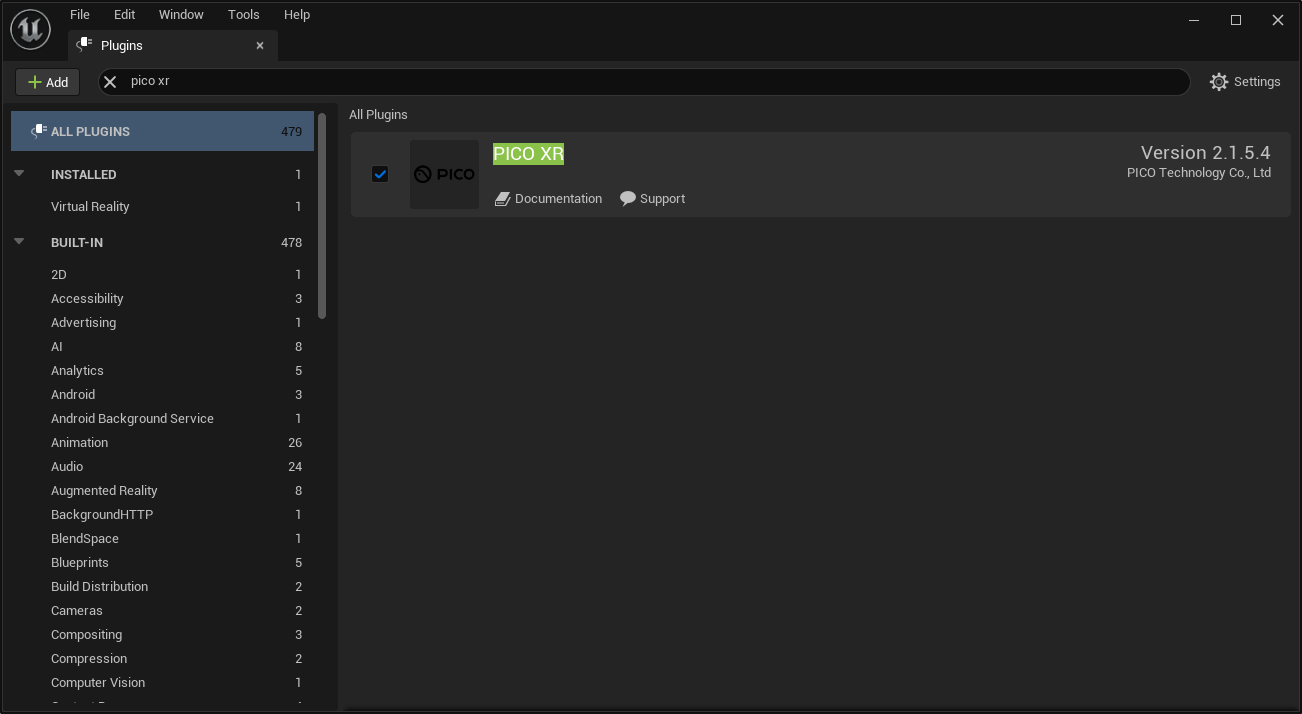Click the pico xr search field
Image resolution: width=1302 pixels, height=714 pixels.
tap(644, 82)
